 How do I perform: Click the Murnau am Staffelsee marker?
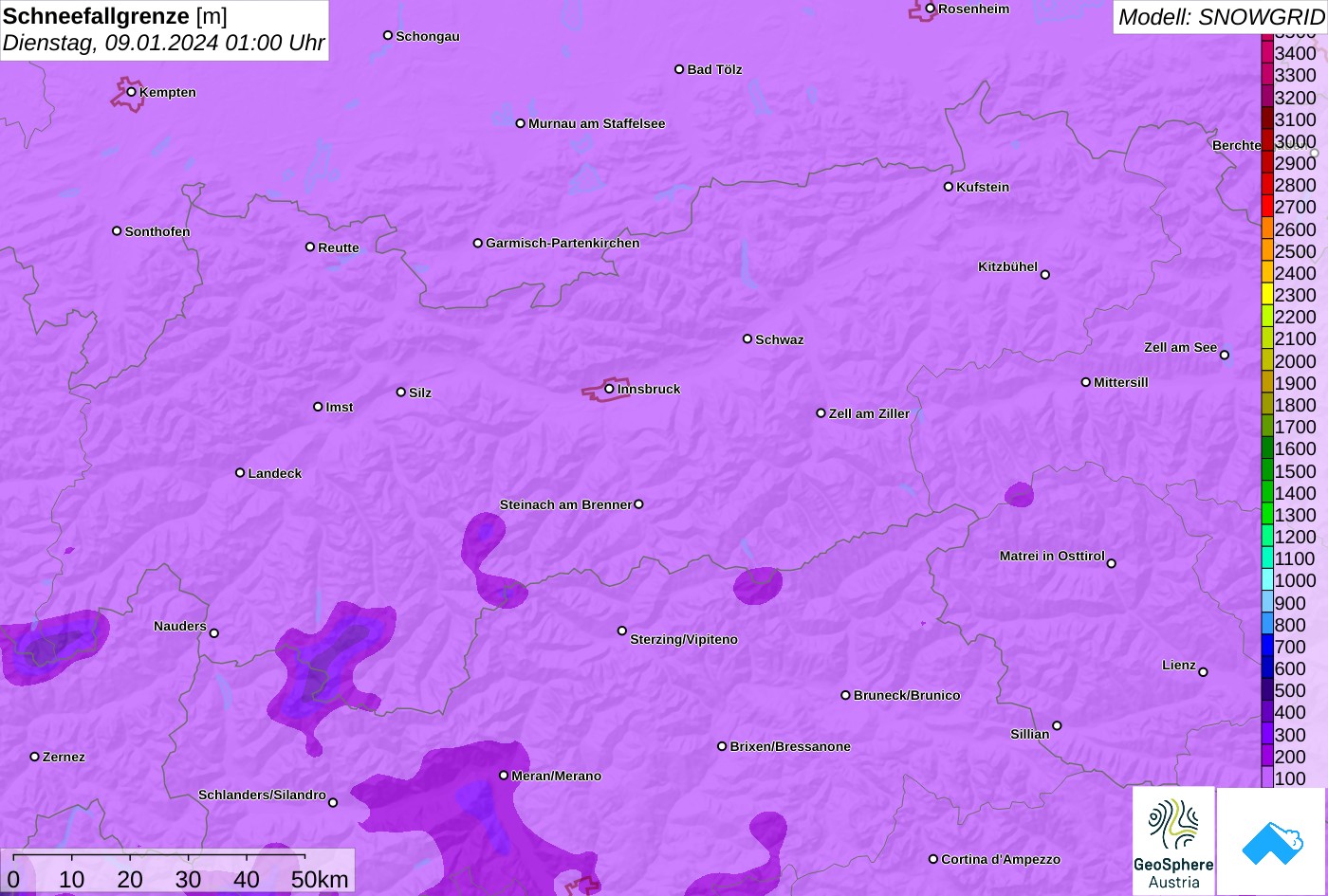click(x=521, y=123)
